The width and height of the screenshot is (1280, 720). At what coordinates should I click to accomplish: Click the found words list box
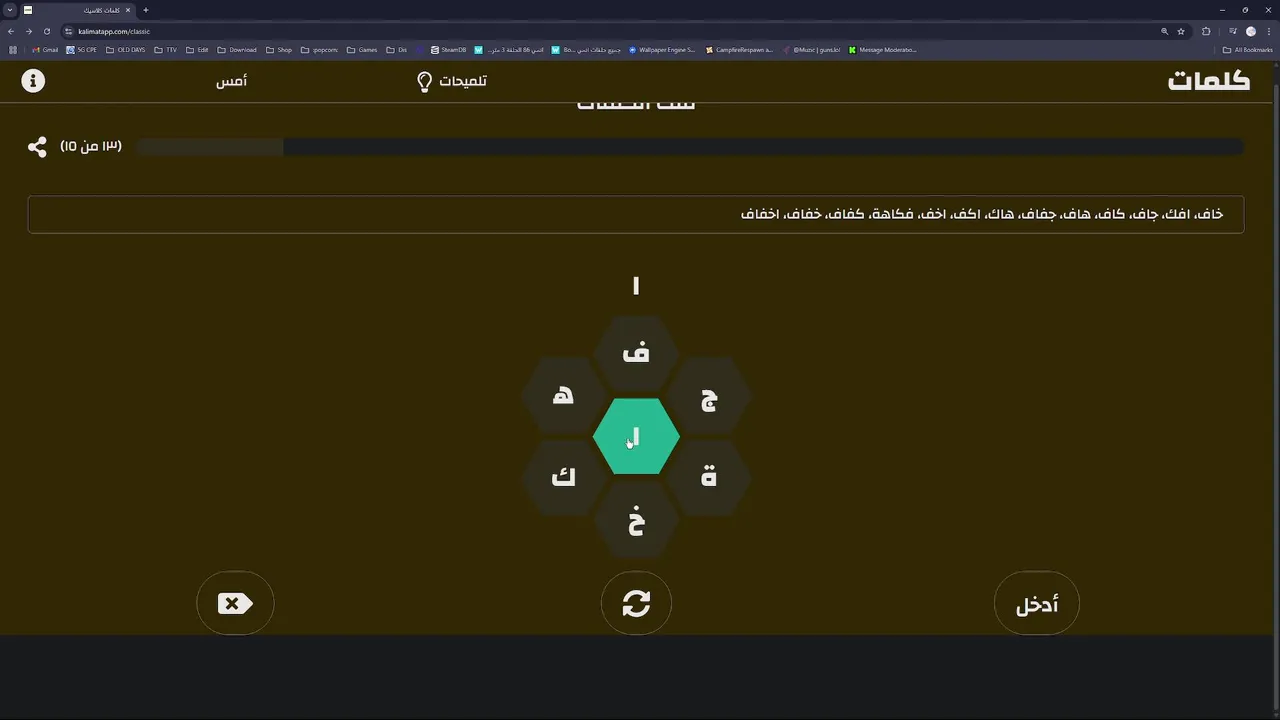(x=636, y=214)
